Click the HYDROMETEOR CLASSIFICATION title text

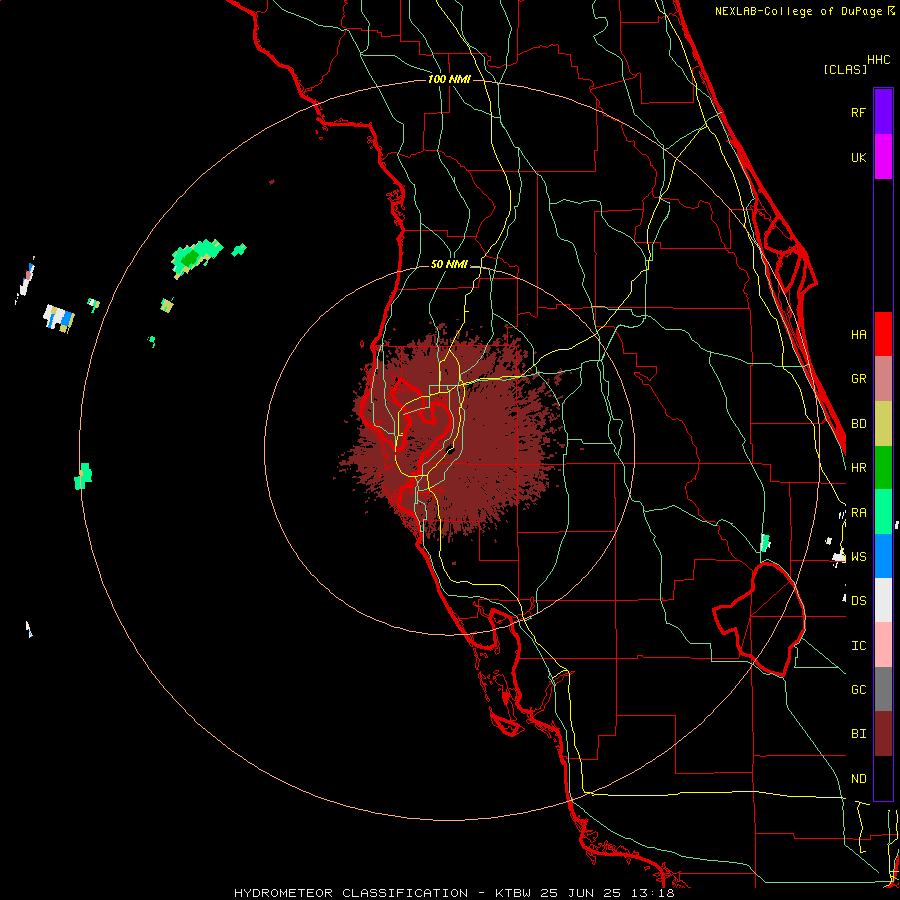pos(351,893)
